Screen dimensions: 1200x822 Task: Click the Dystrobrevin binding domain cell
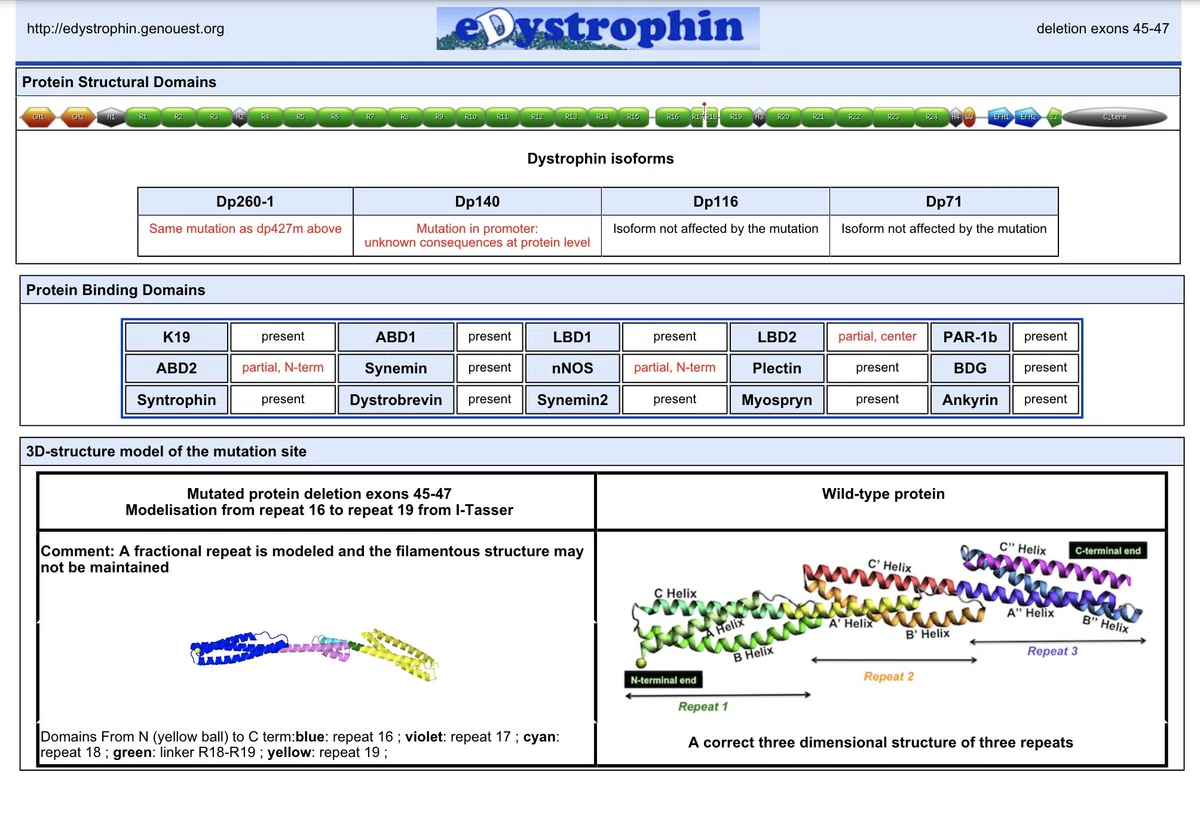click(395, 399)
